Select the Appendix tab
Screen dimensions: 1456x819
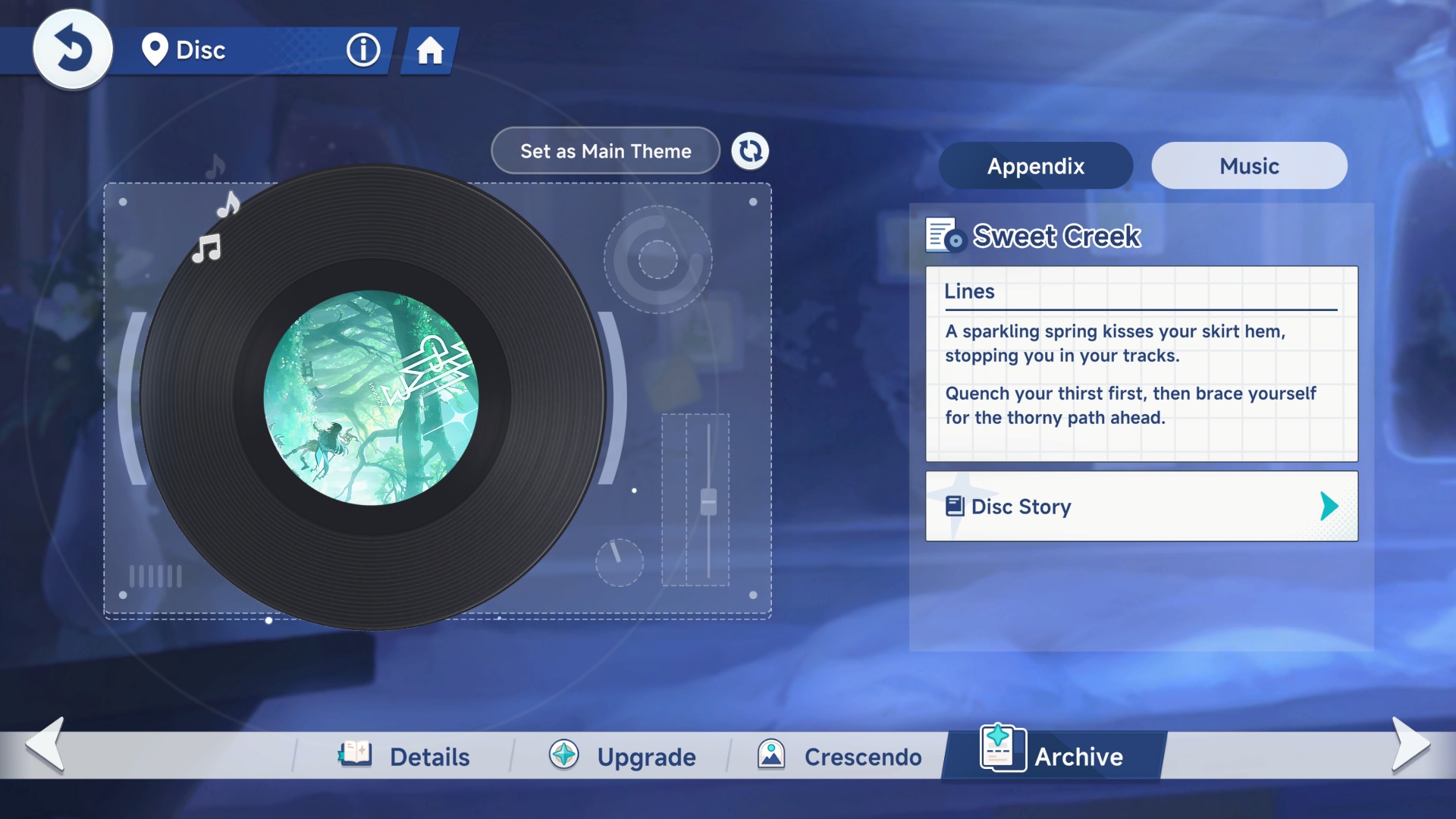[x=1036, y=166]
